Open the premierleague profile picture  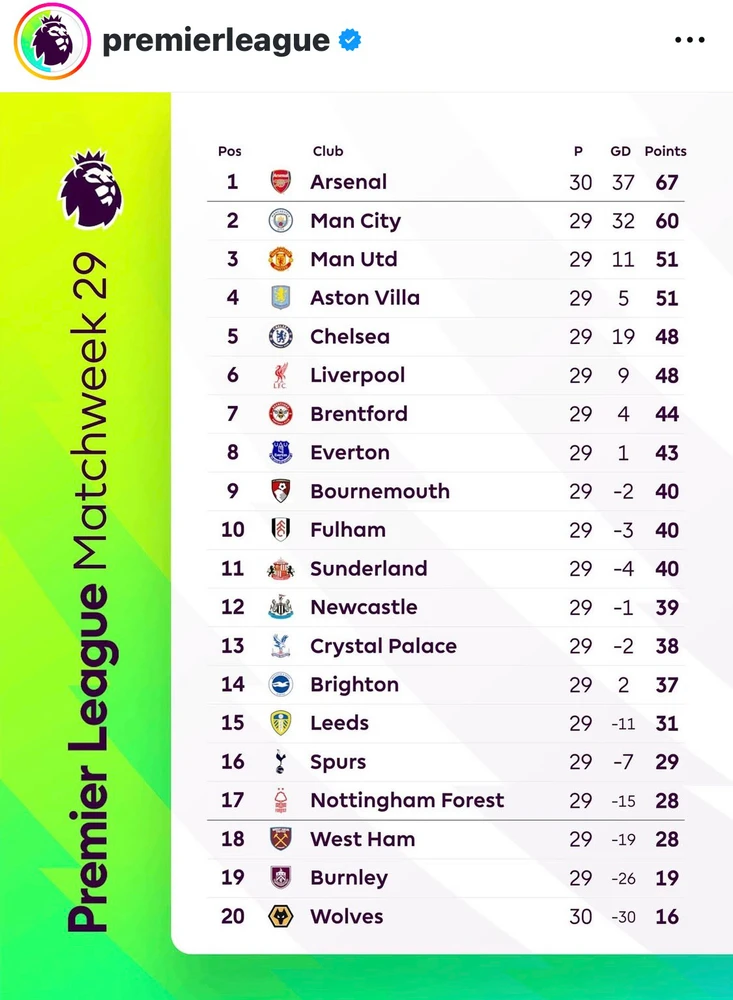52,41
